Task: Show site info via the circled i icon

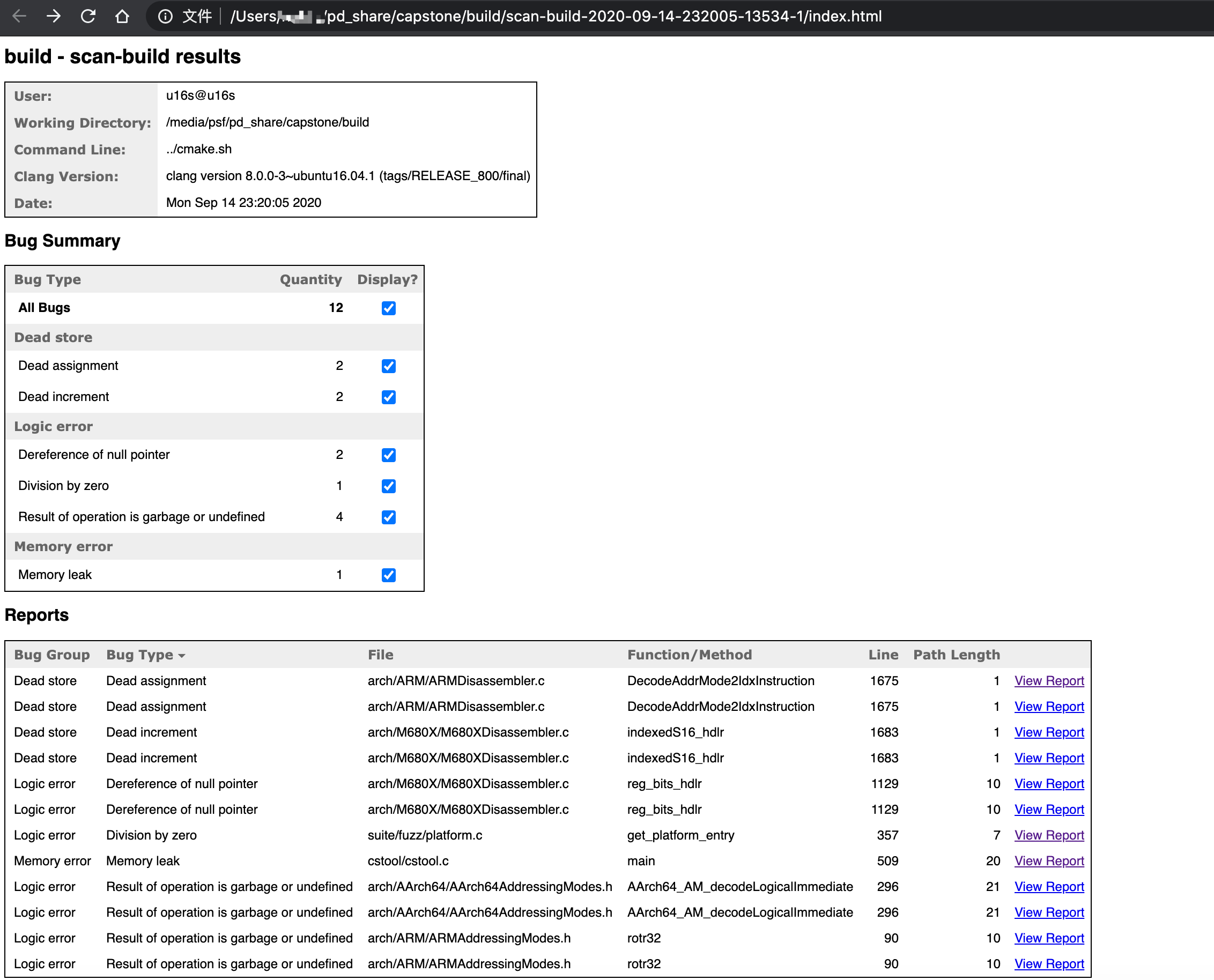Action: (x=165, y=17)
